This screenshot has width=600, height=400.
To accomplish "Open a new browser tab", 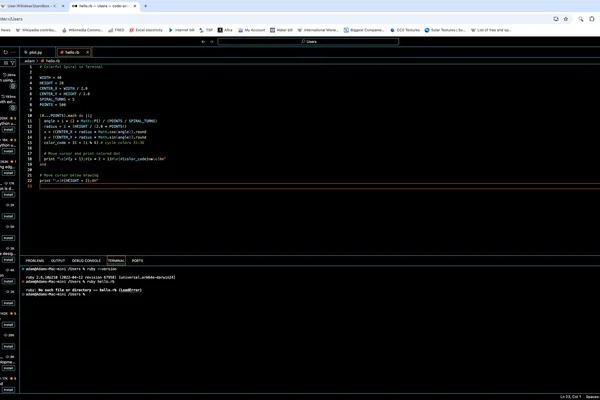I will [x=145, y=6].
